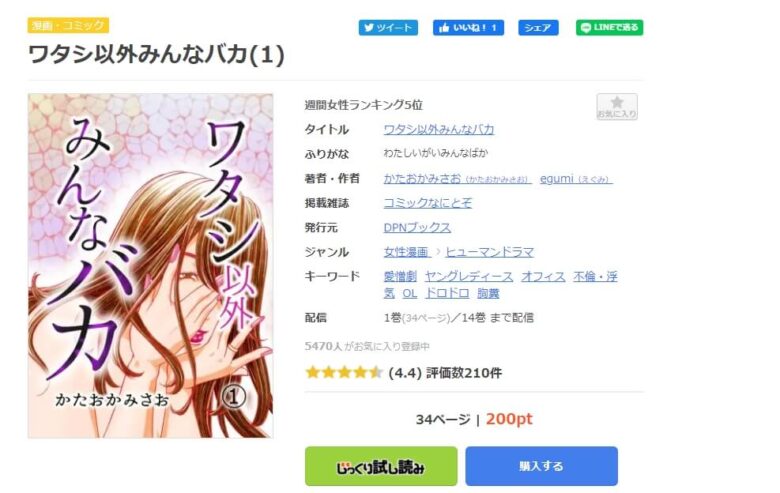Select the ヒューマンドラマ genre link
Screen dimensions: 780x493
(489, 252)
